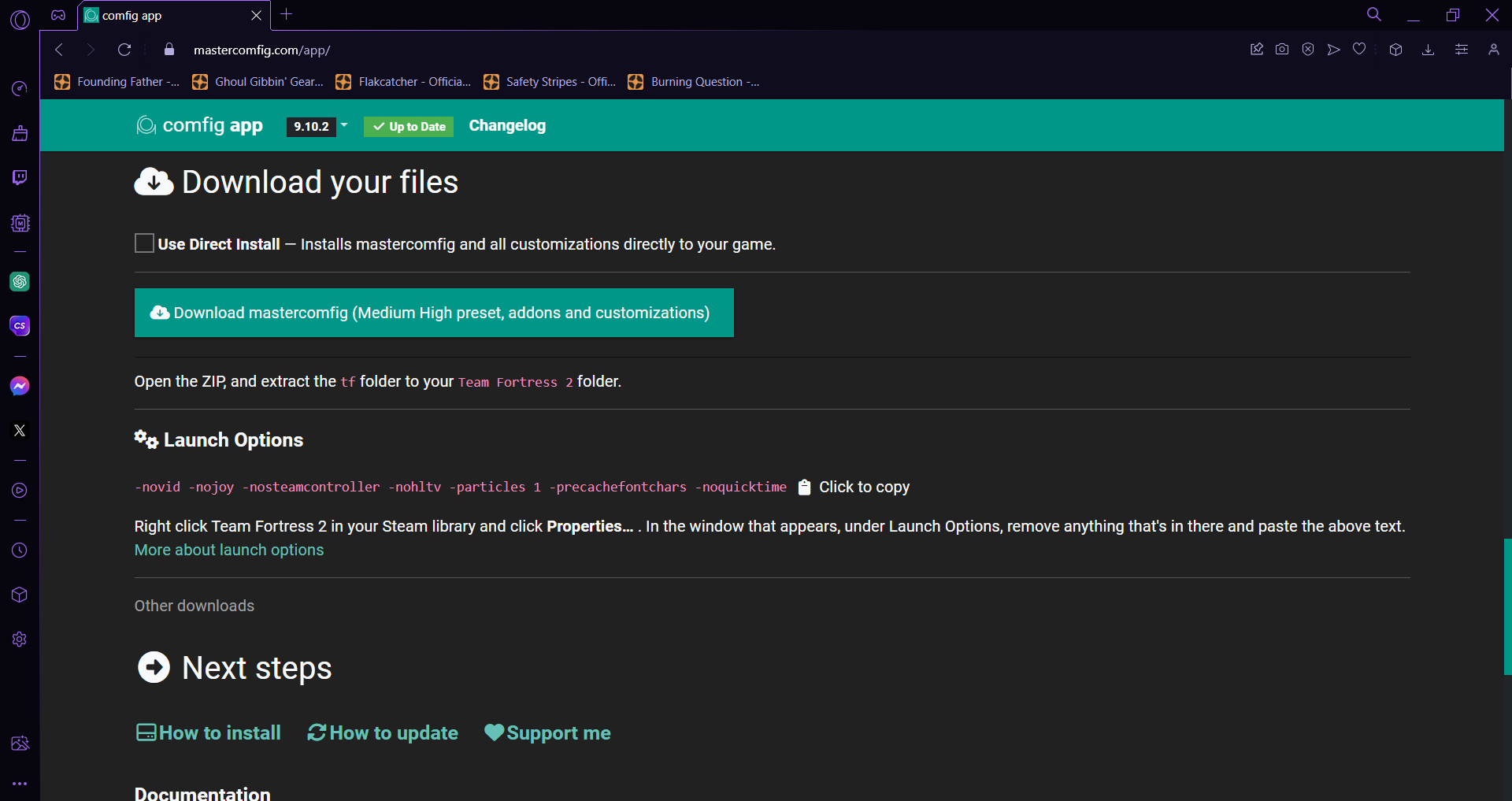Screen dimensions: 1512x801
Task: Open browser tab search magnifier
Action: coord(1374,14)
